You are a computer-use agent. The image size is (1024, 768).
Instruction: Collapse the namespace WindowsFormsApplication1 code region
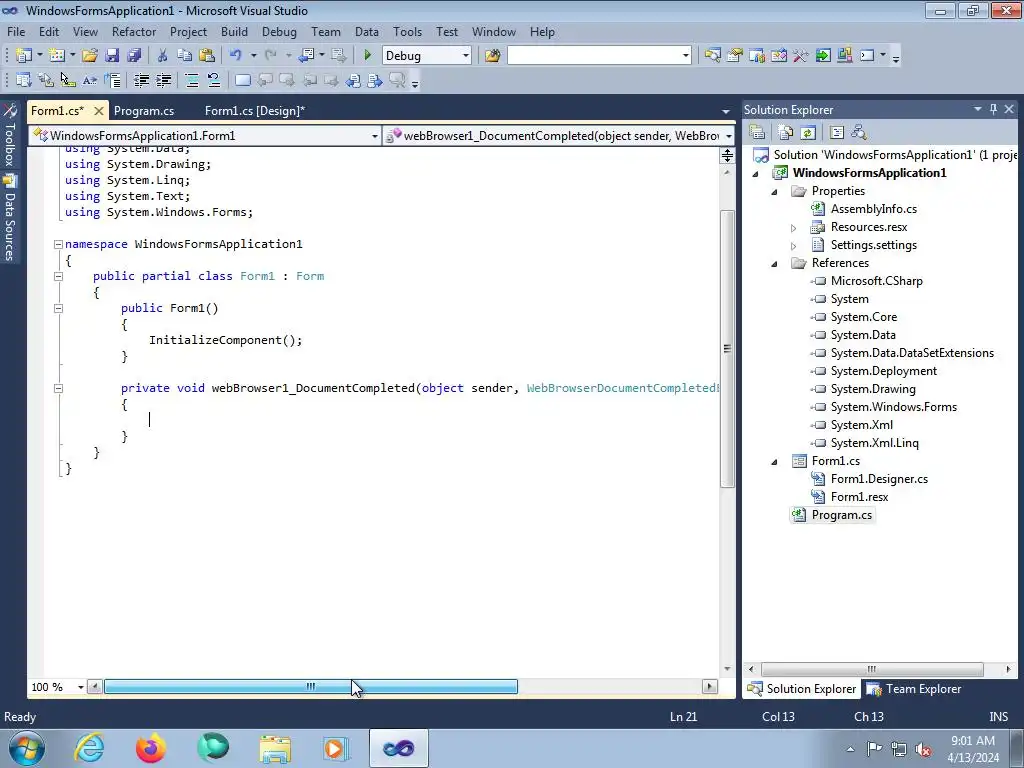58,244
